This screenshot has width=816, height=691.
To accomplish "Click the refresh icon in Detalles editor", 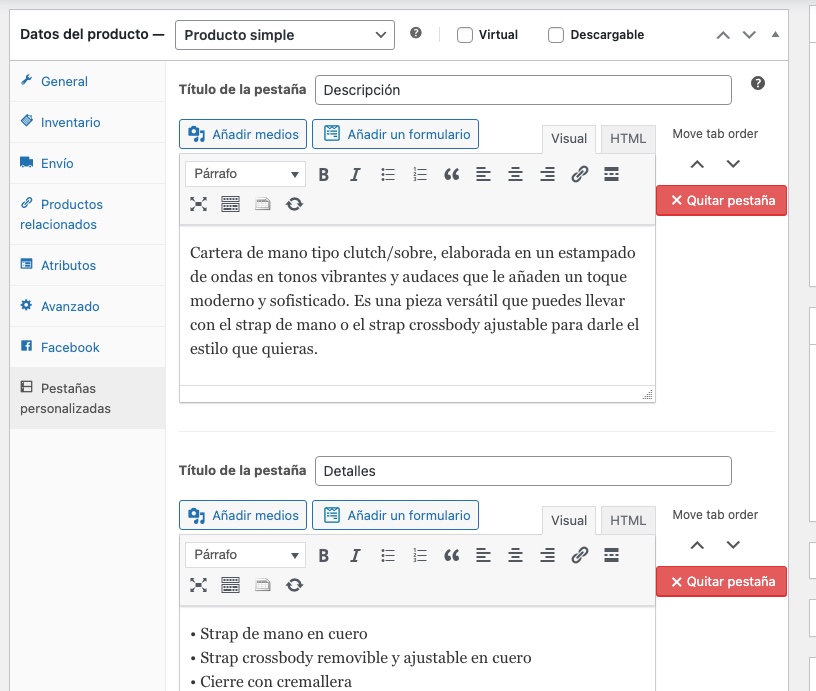I will click(294, 585).
